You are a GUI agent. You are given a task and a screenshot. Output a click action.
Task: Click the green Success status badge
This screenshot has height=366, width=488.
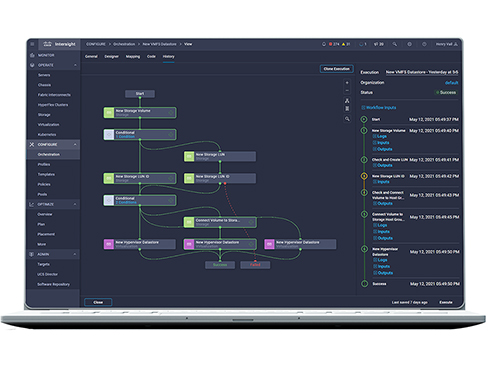[x=446, y=92]
